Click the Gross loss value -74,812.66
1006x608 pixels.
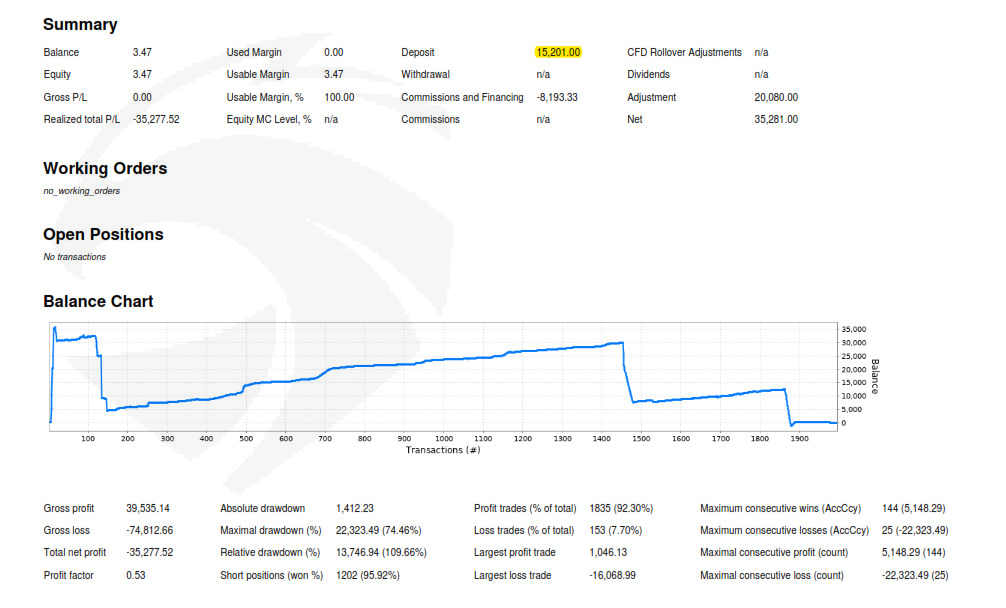149,531
